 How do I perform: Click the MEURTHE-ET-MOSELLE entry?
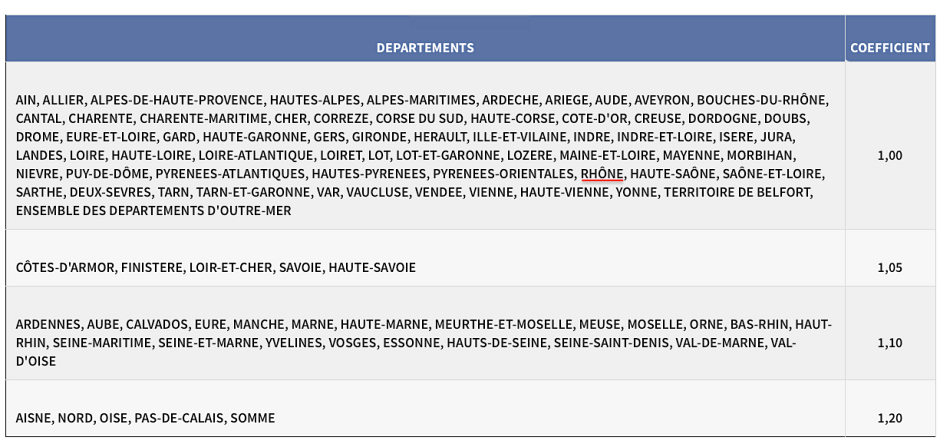click(504, 325)
